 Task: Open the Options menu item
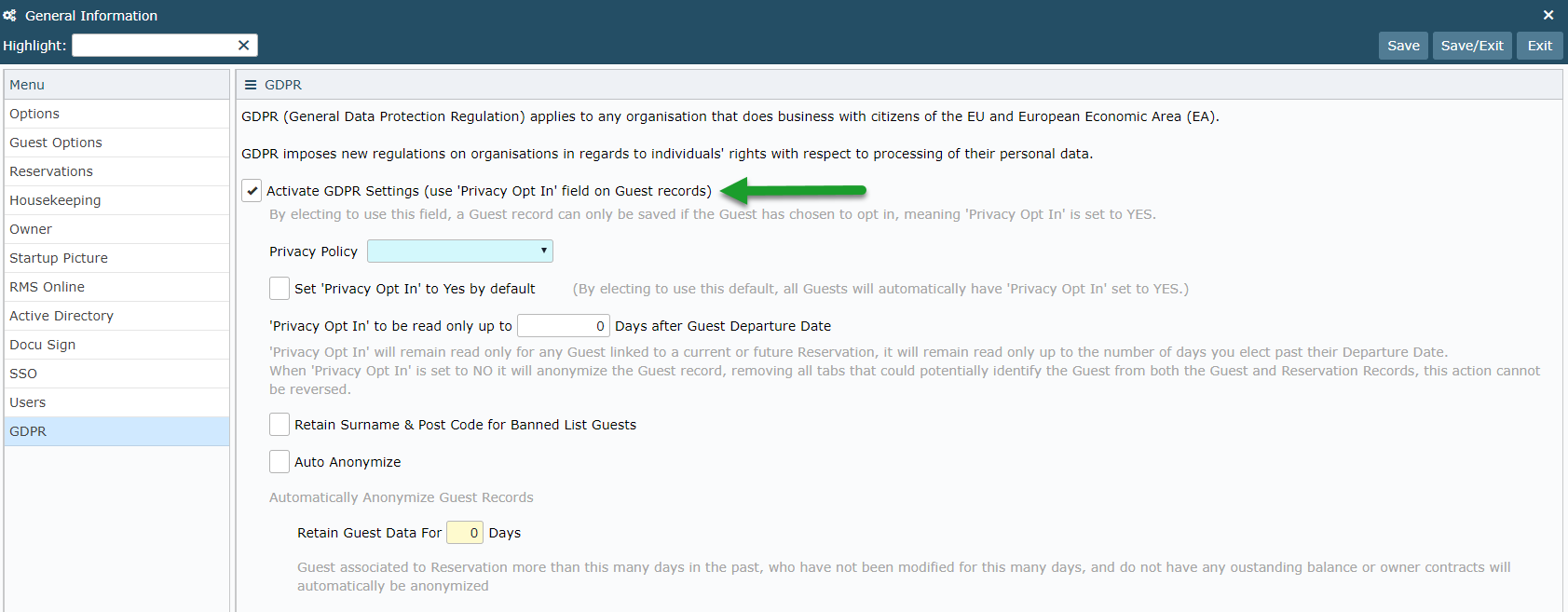(116, 114)
